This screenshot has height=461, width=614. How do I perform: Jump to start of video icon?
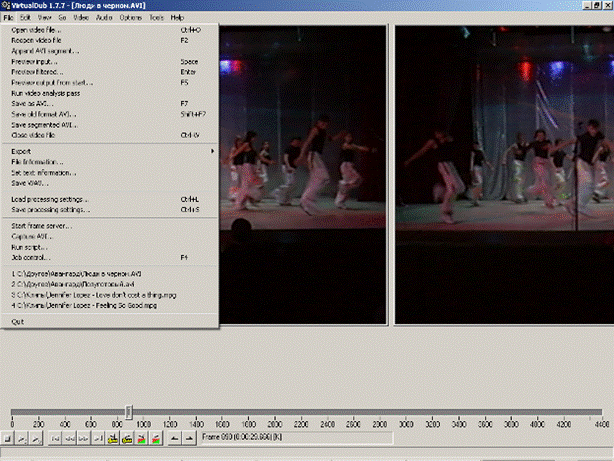point(55,438)
